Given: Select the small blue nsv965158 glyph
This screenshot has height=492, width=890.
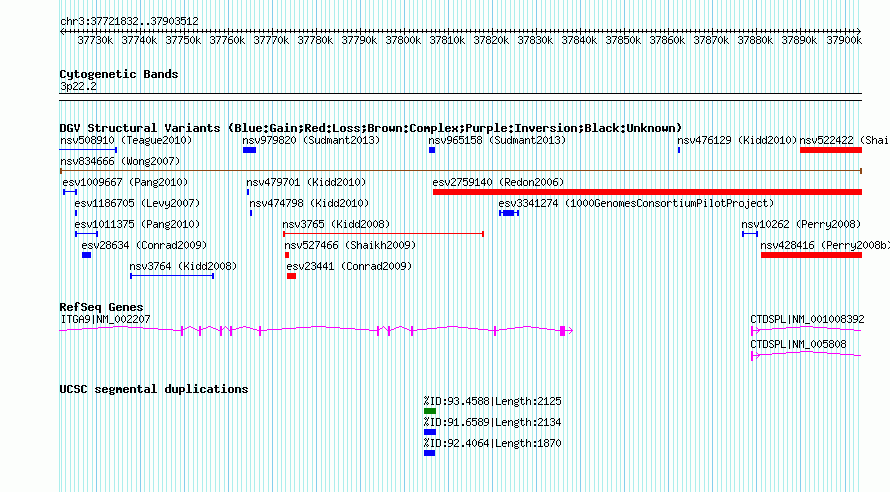Looking at the screenshot, I should coord(432,150).
